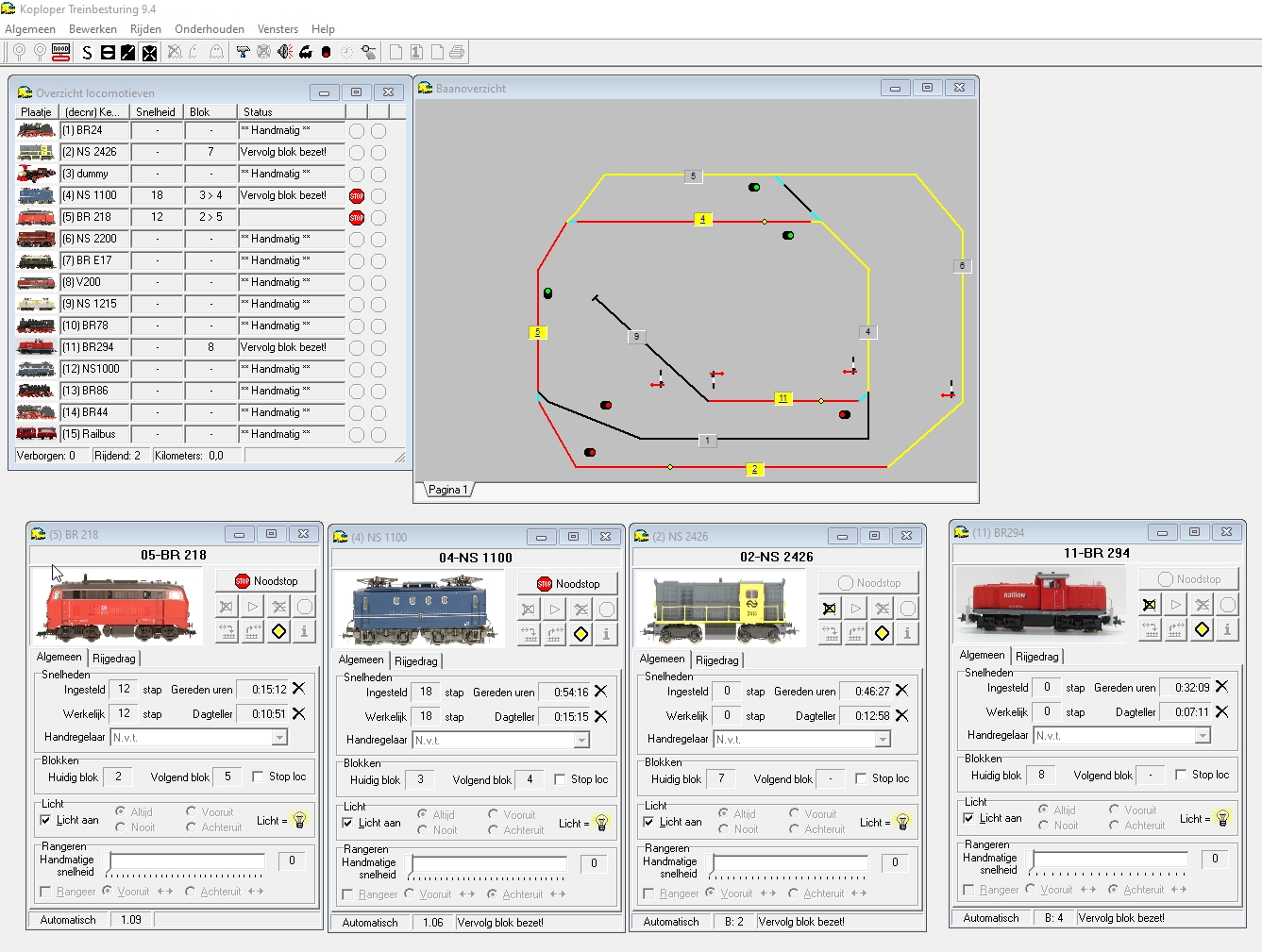Viewport: 1262px width, 952px height.
Task: Click Handmatige snelheid slider in NS 2426 window
Action: click(x=790, y=861)
